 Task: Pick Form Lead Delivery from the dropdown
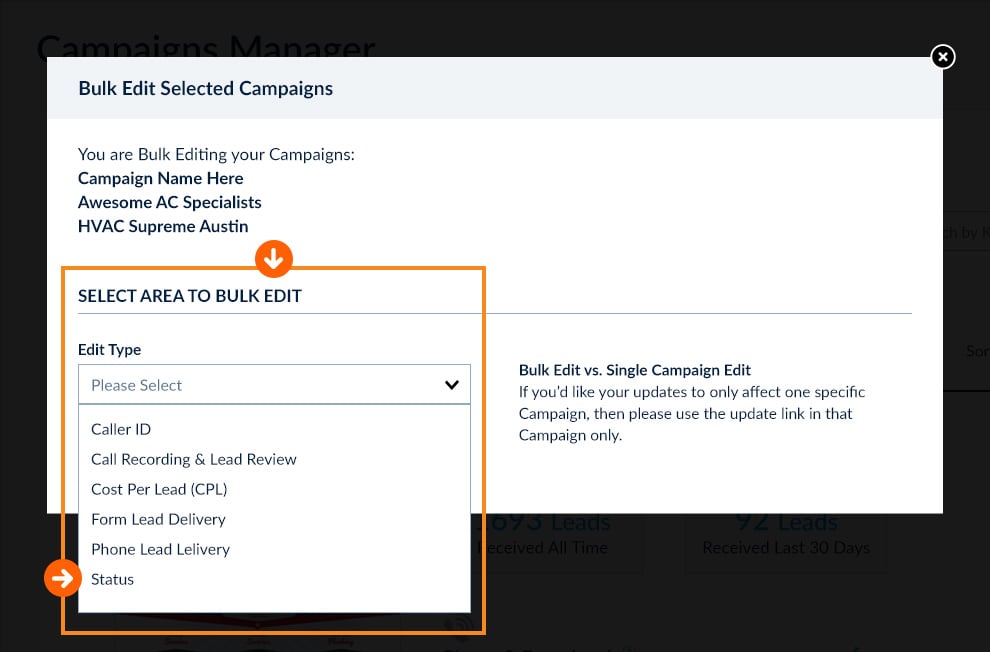click(158, 519)
